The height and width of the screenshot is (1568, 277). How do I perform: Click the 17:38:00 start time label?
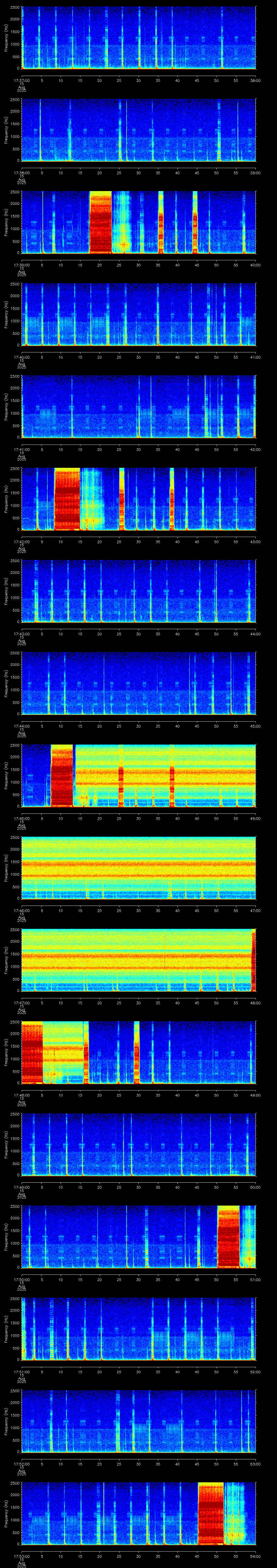pyautogui.click(x=21, y=173)
